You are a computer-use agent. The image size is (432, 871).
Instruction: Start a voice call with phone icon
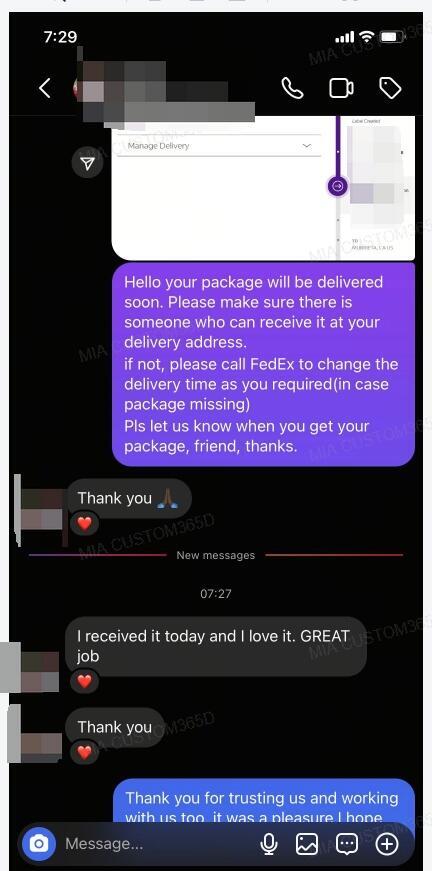(293, 88)
